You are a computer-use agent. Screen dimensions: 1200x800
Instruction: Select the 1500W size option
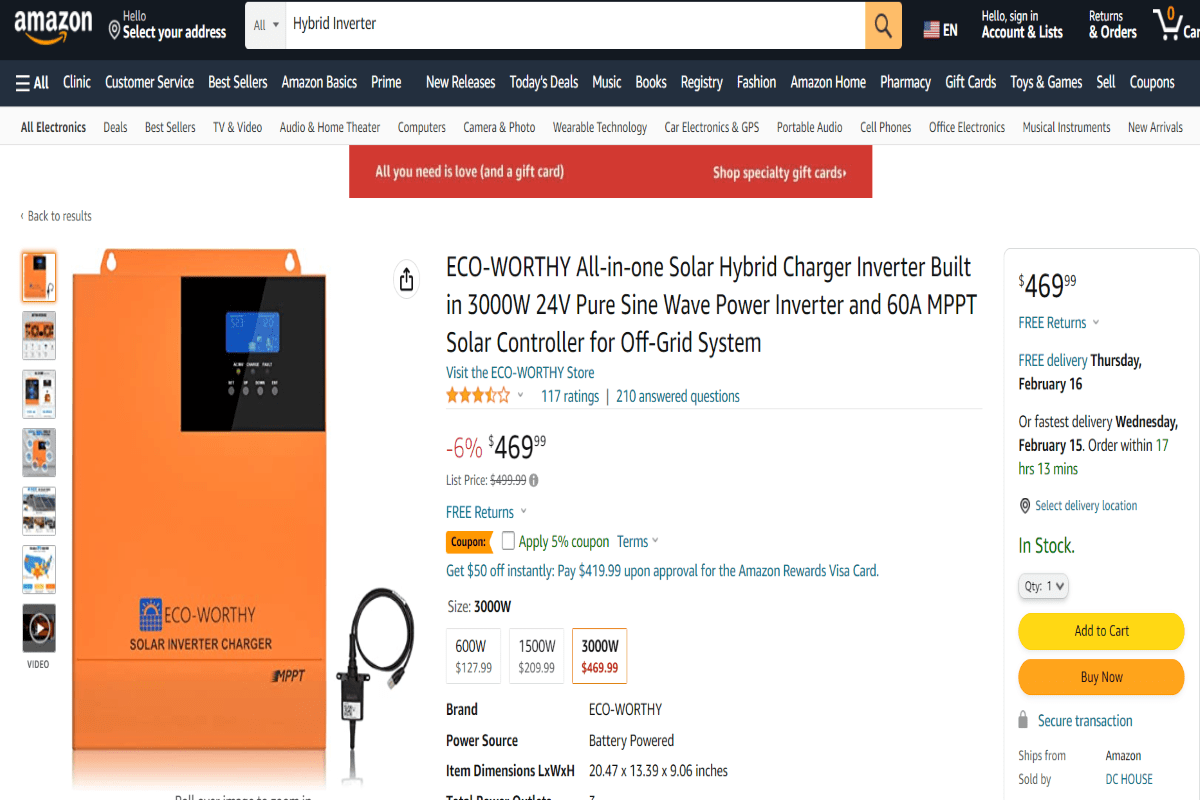(x=537, y=655)
